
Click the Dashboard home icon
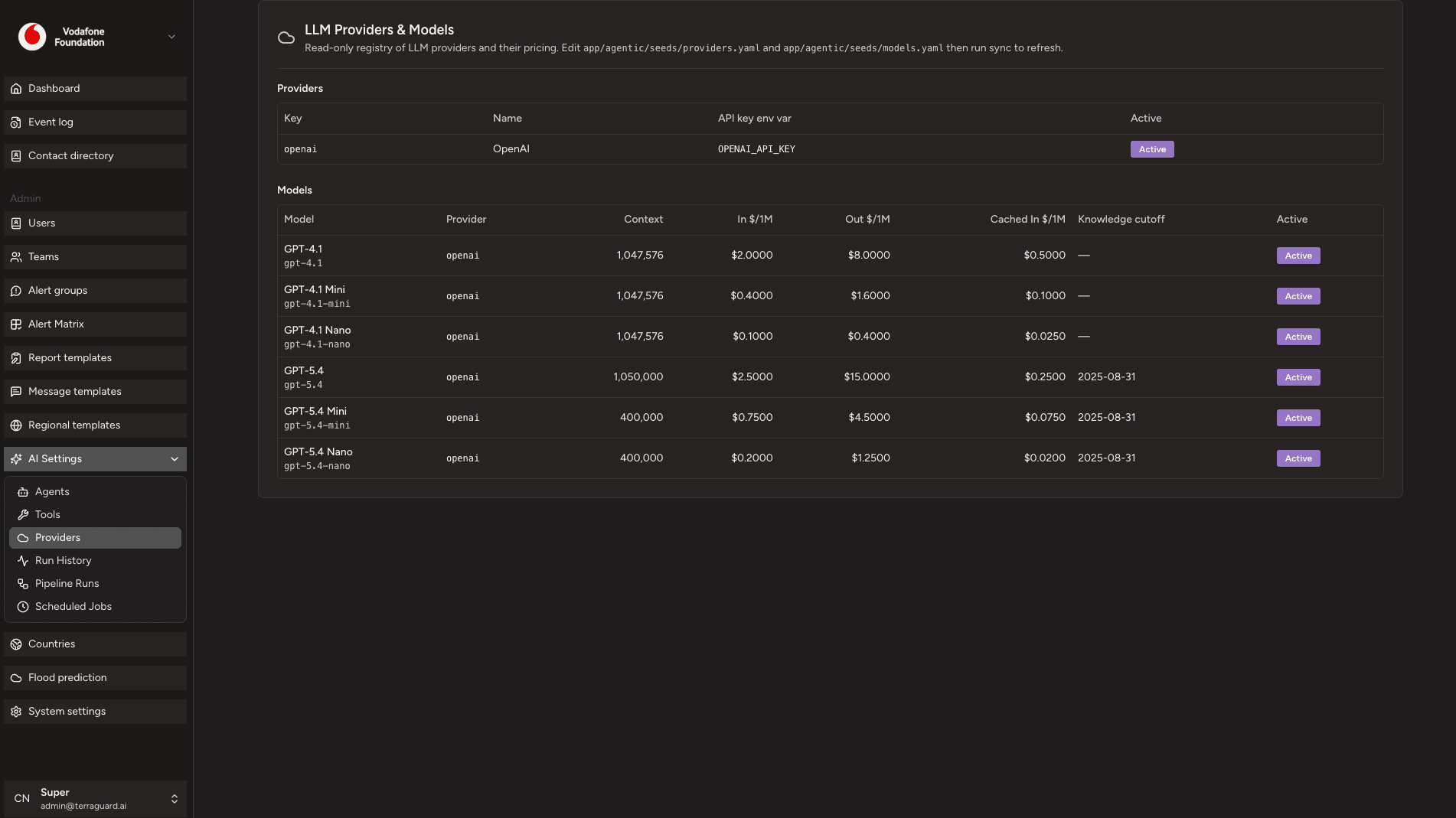pos(16,89)
